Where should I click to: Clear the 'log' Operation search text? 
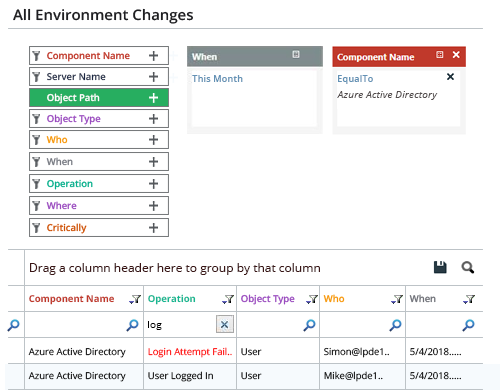point(225,324)
